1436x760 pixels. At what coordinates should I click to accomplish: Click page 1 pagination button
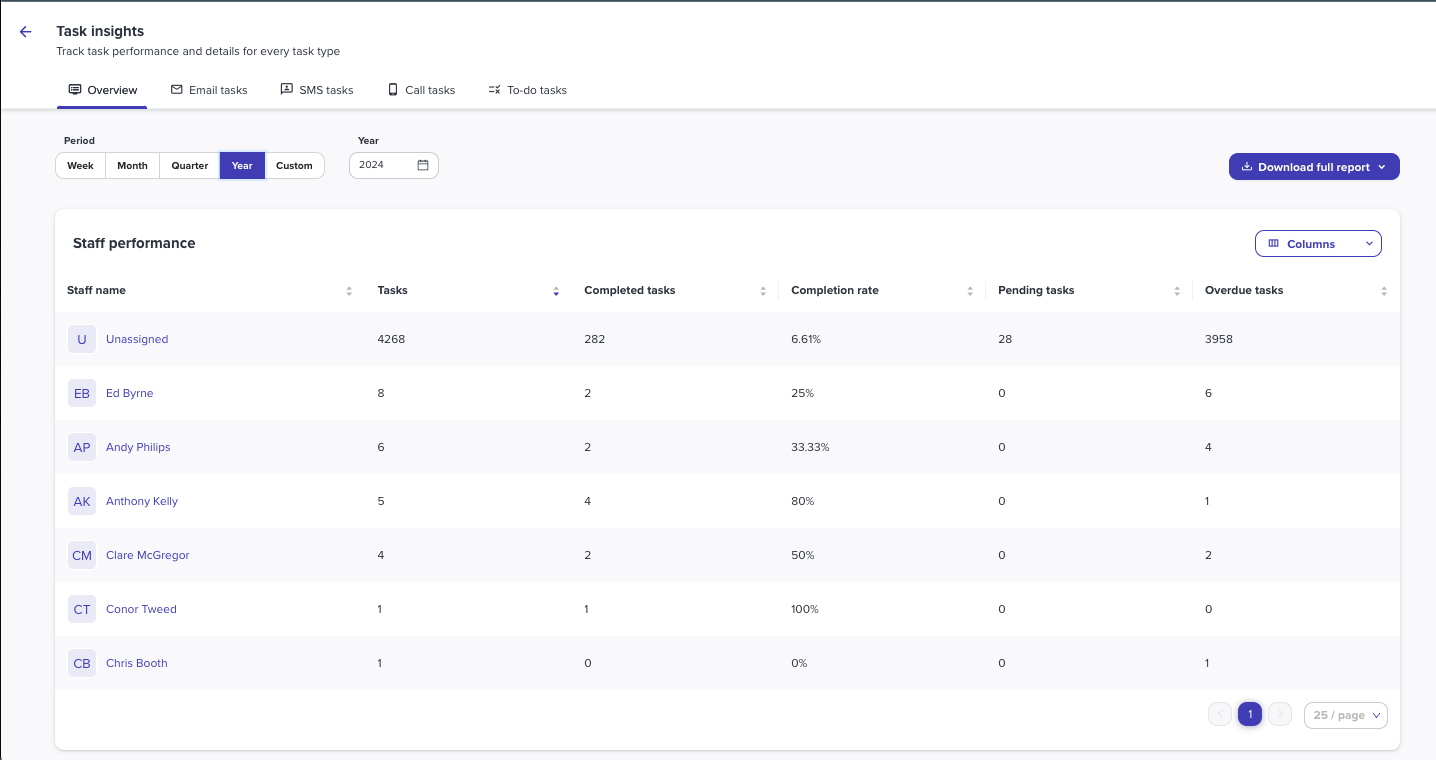pos(1249,714)
